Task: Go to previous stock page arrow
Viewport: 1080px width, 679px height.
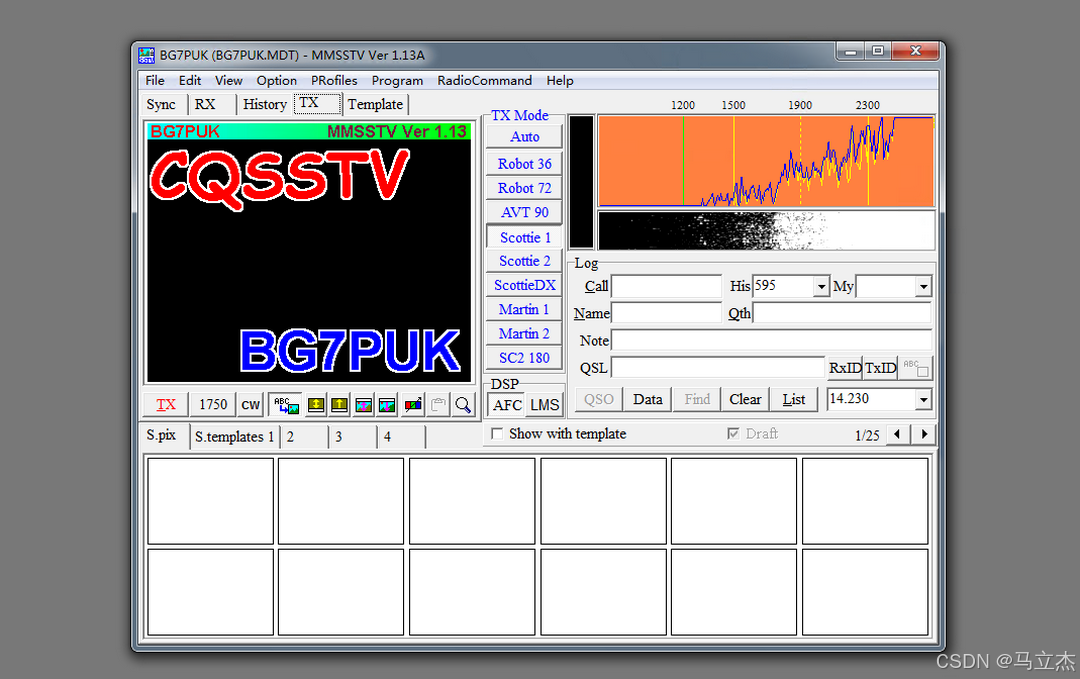Action: click(x=897, y=435)
